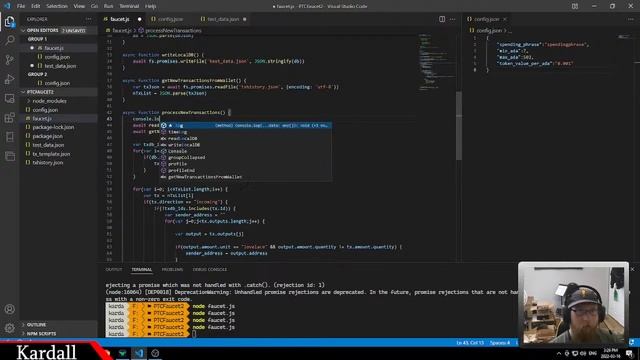The height and width of the screenshot is (360, 640).
Task: Click processNewTransactions in the breadcrumb
Action: (x=173, y=31)
